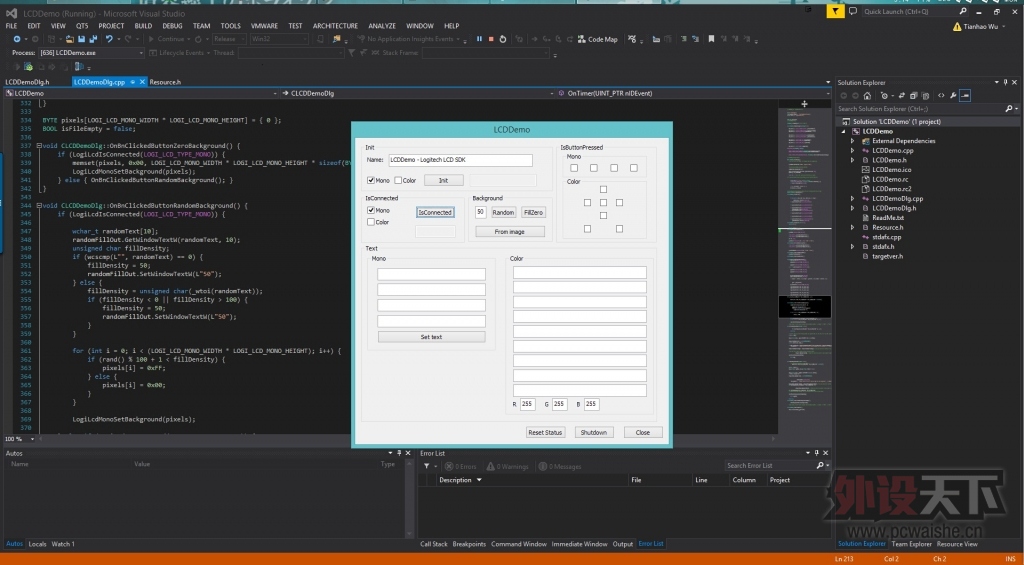Click the View Code icon in Solution Explorer
Screen dimensions: 1024x565
(x=941, y=95)
